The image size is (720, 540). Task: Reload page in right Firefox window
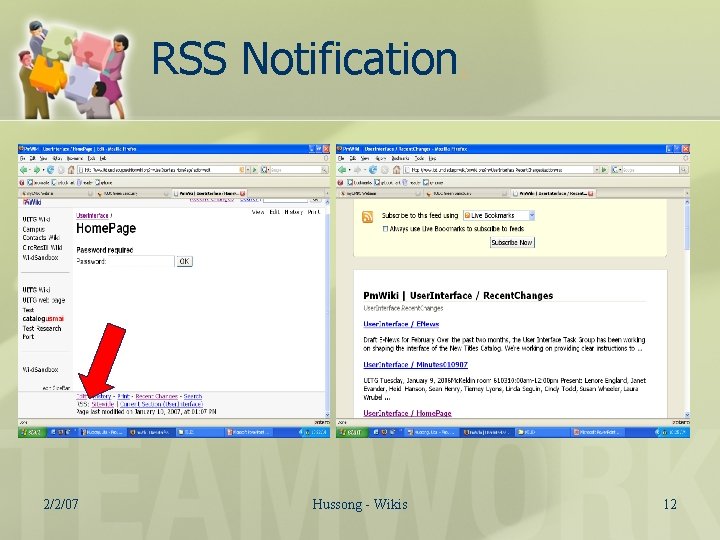click(373, 170)
